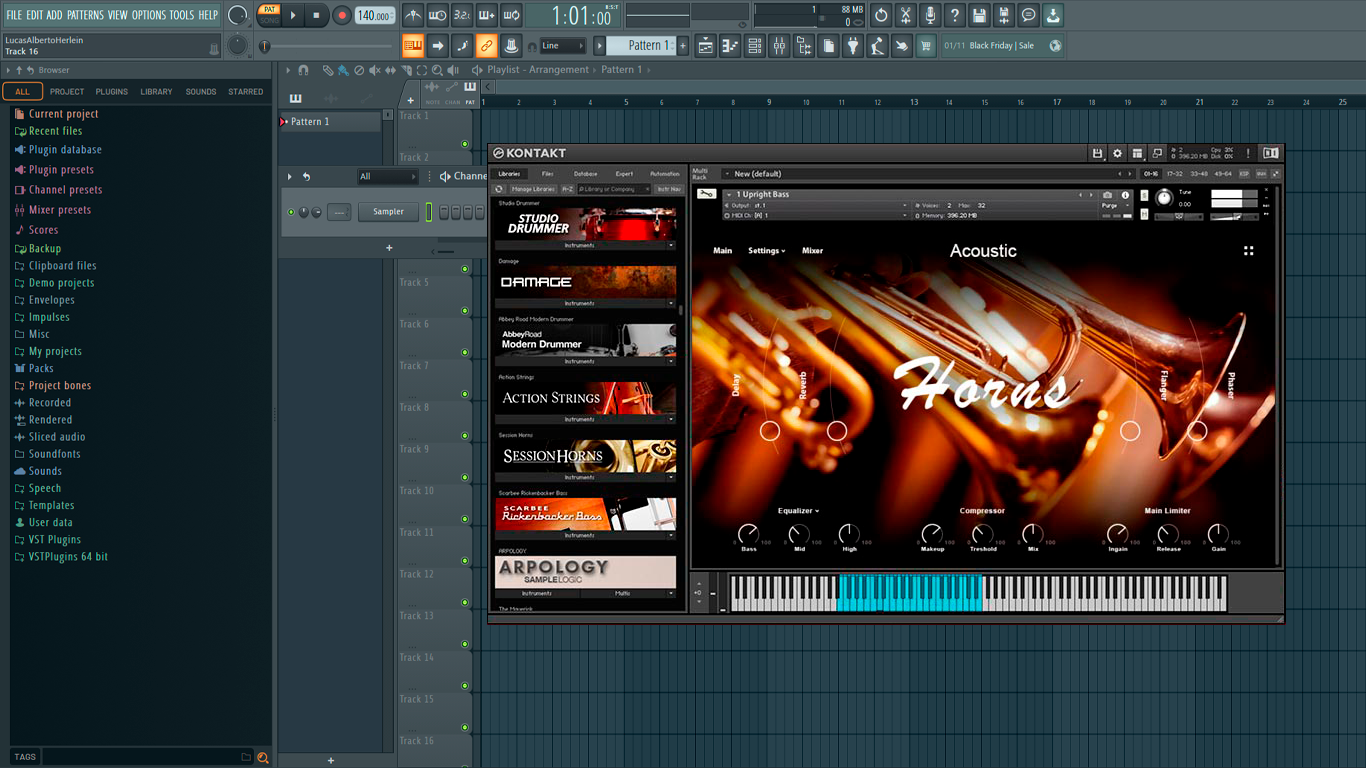
Task: Open the FILE menu
Action: (x=14, y=15)
